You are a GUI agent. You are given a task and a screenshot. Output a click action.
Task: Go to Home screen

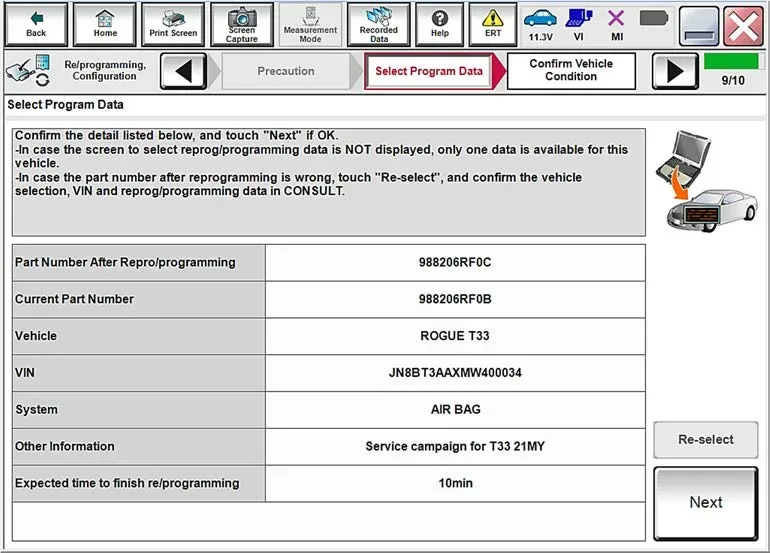coord(105,24)
